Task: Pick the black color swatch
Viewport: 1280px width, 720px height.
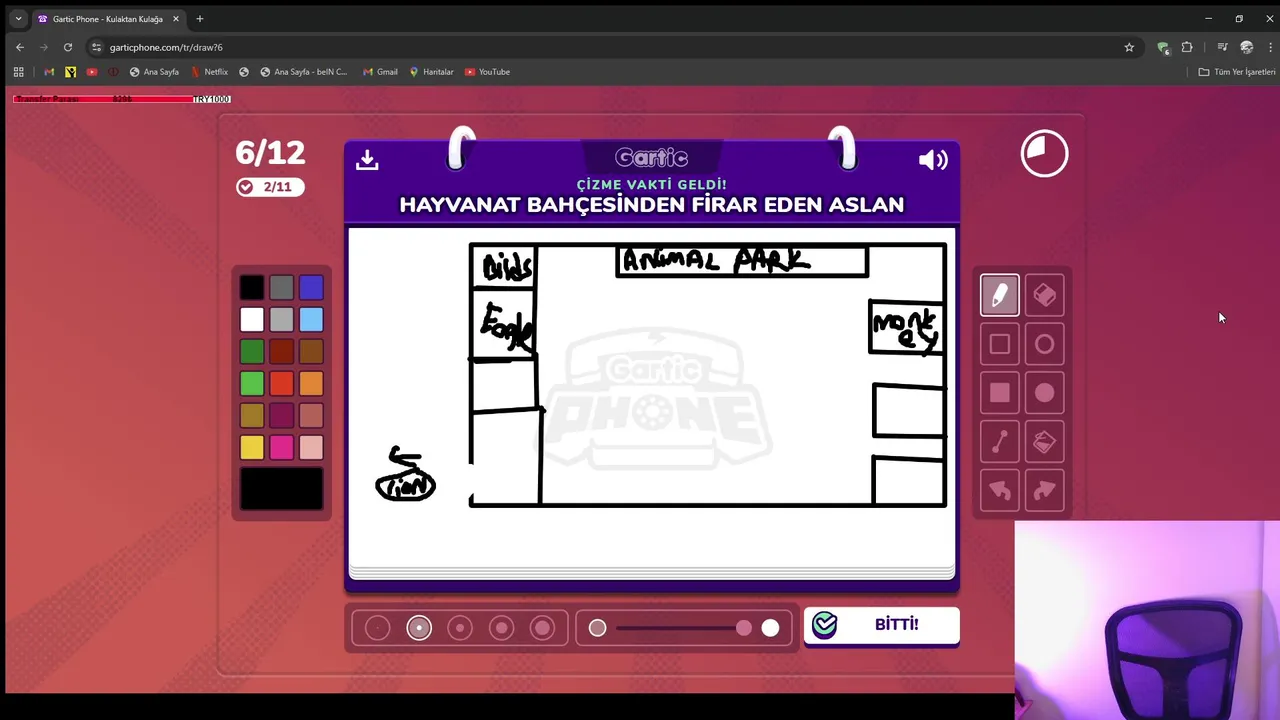Action: click(252, 288)
